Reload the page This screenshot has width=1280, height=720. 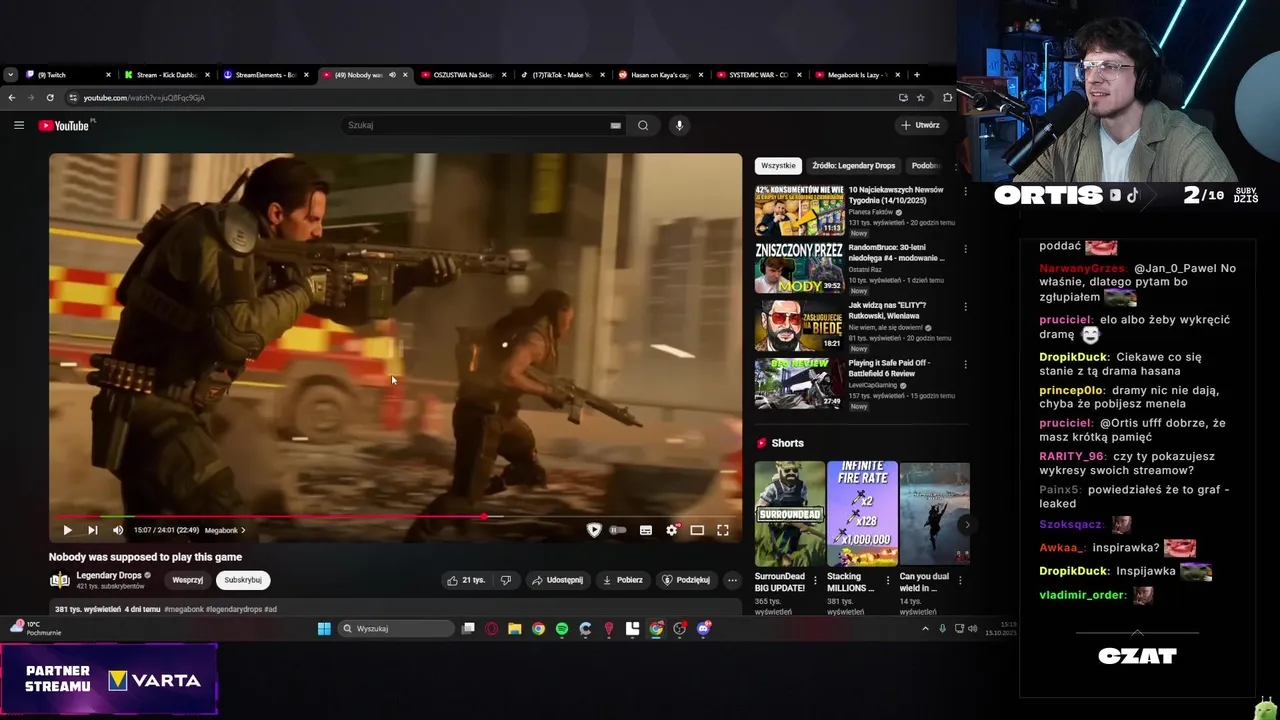[50, 98]
